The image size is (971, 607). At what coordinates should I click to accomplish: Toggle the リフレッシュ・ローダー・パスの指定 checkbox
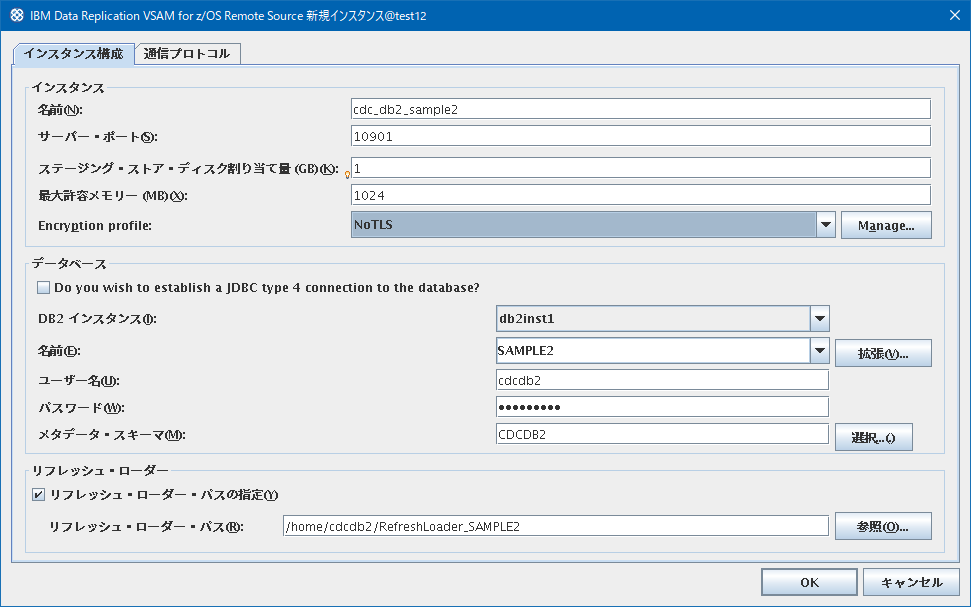pyautogui.click(x=38, y=494)
